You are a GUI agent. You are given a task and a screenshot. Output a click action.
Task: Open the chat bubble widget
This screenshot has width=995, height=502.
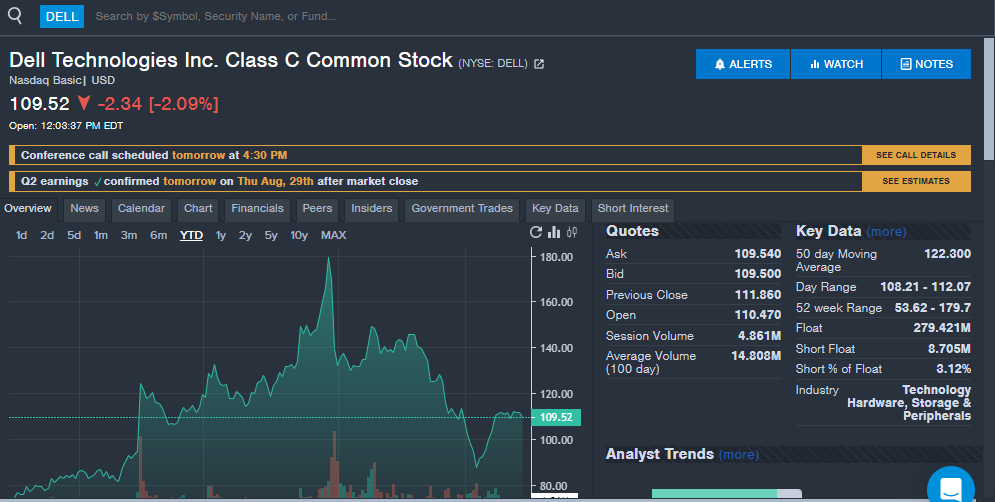[x=951, y=487]
